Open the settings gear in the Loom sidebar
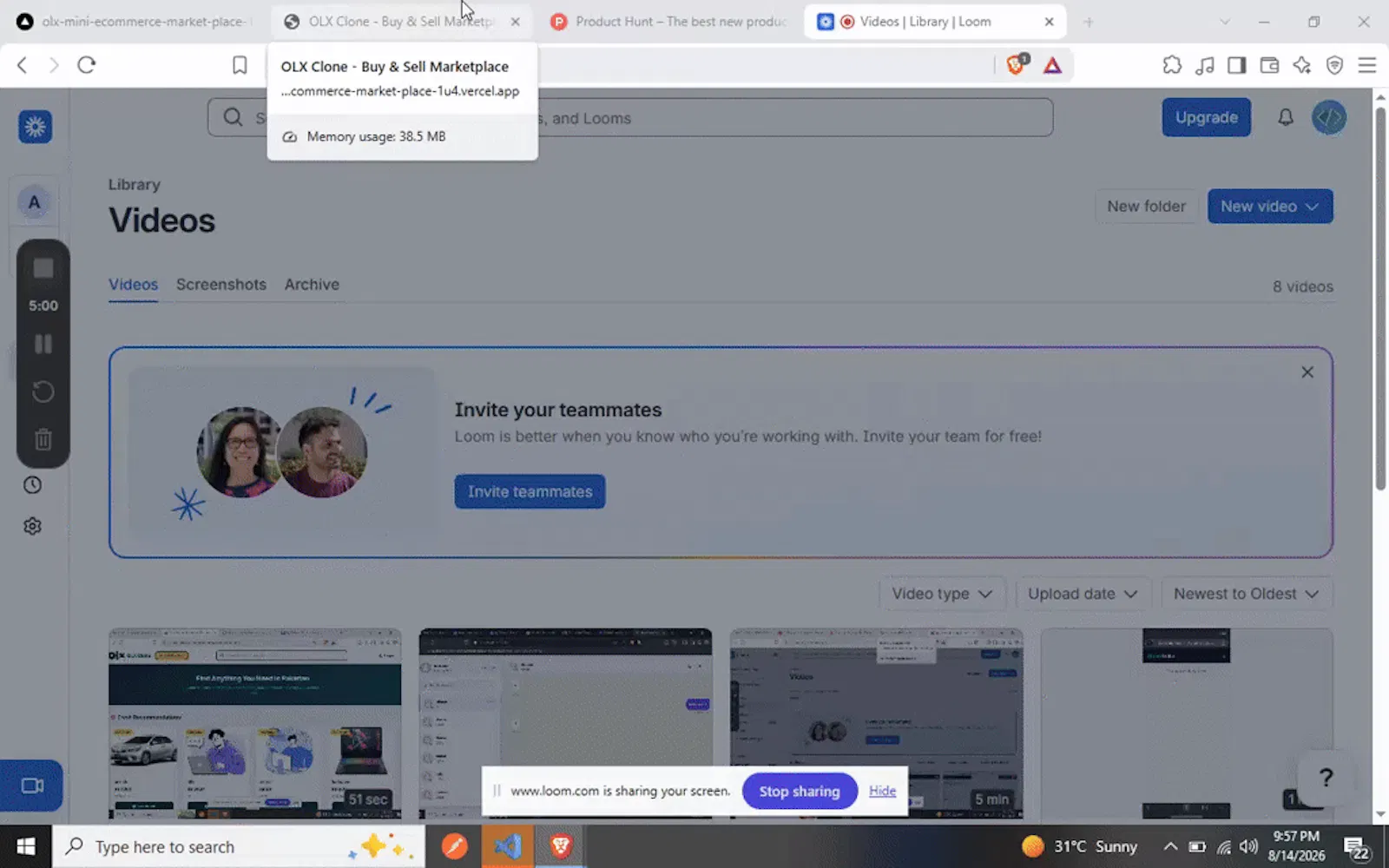The width and height of the screenshot is (1389, 868). click(x=32, y=526)
